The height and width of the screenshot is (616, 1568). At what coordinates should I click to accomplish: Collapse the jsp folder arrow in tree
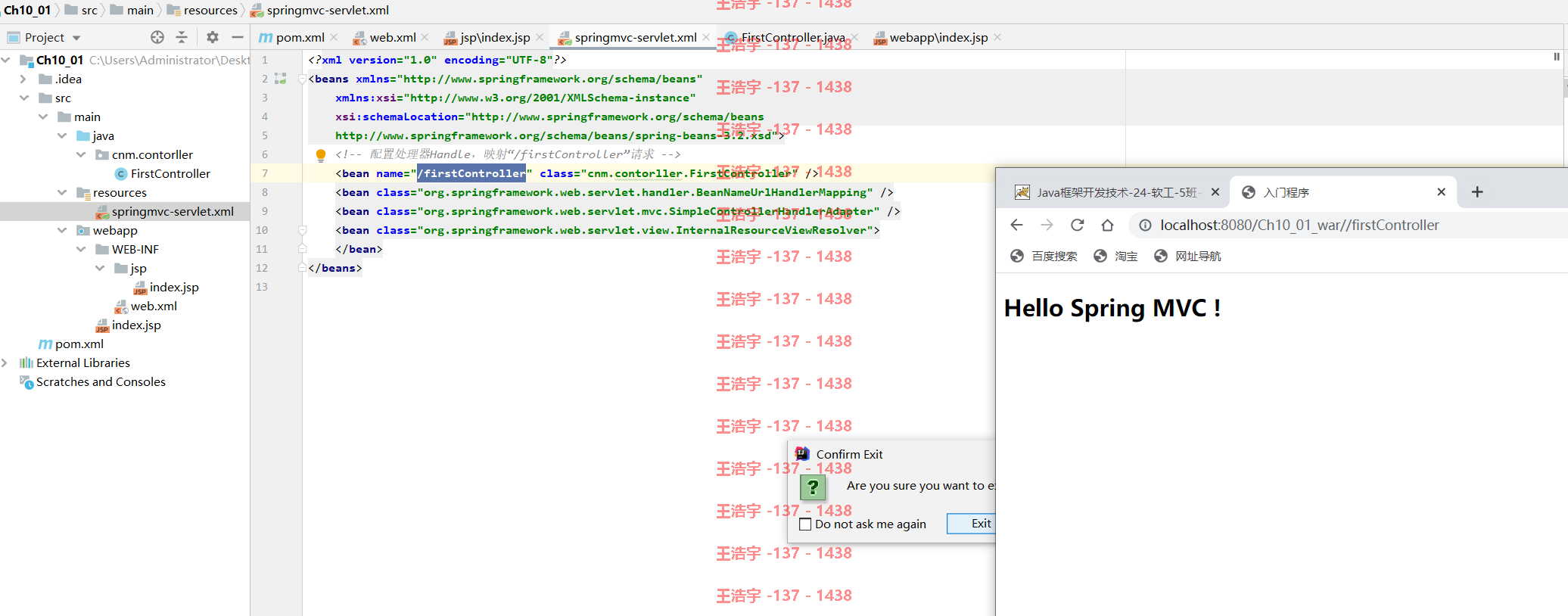point(100,268)
